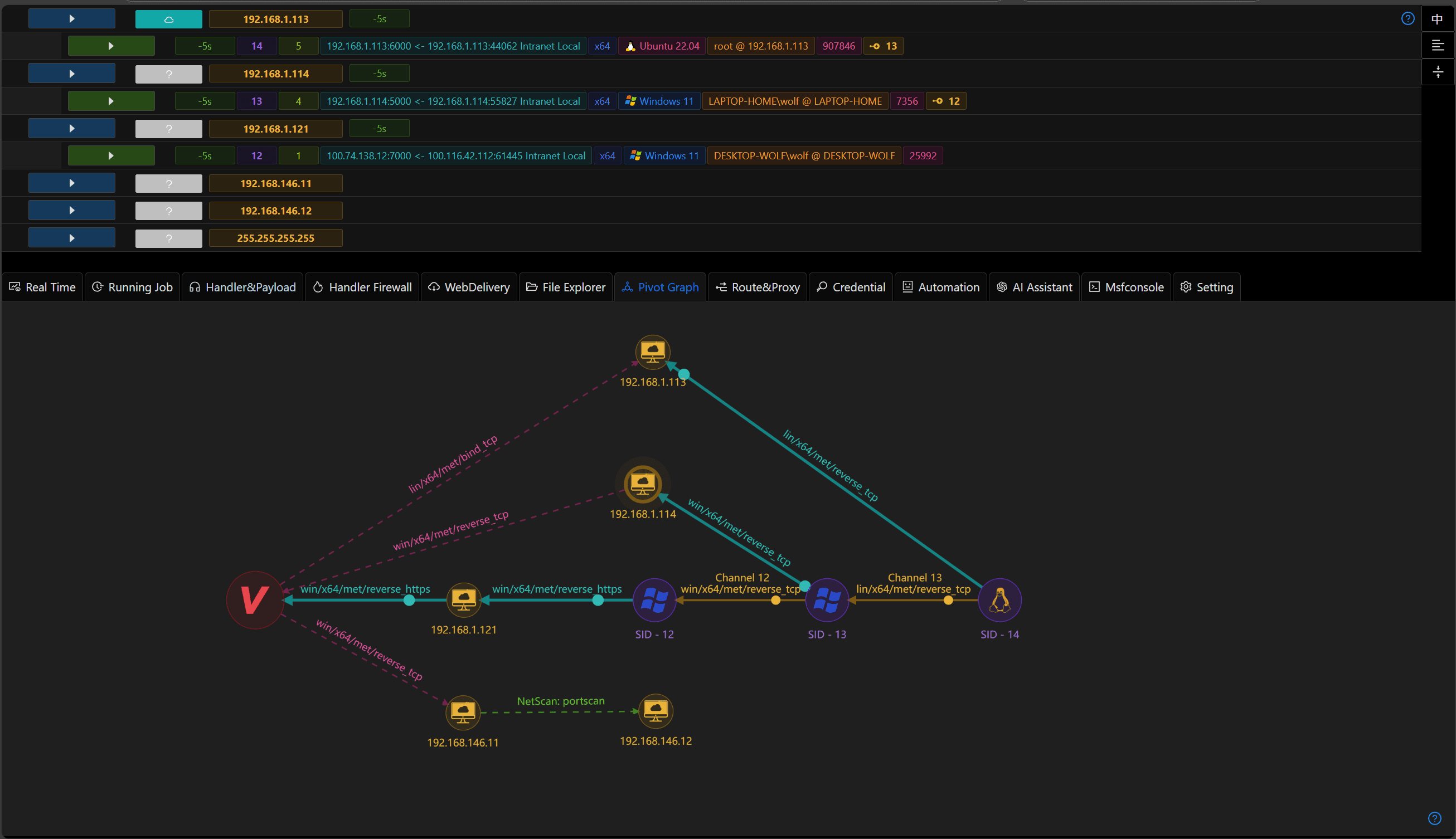This screenshot has height=839, width=1456.
Task: Select the SID - 13 Windows session node
Action: [x=827, y=600]
